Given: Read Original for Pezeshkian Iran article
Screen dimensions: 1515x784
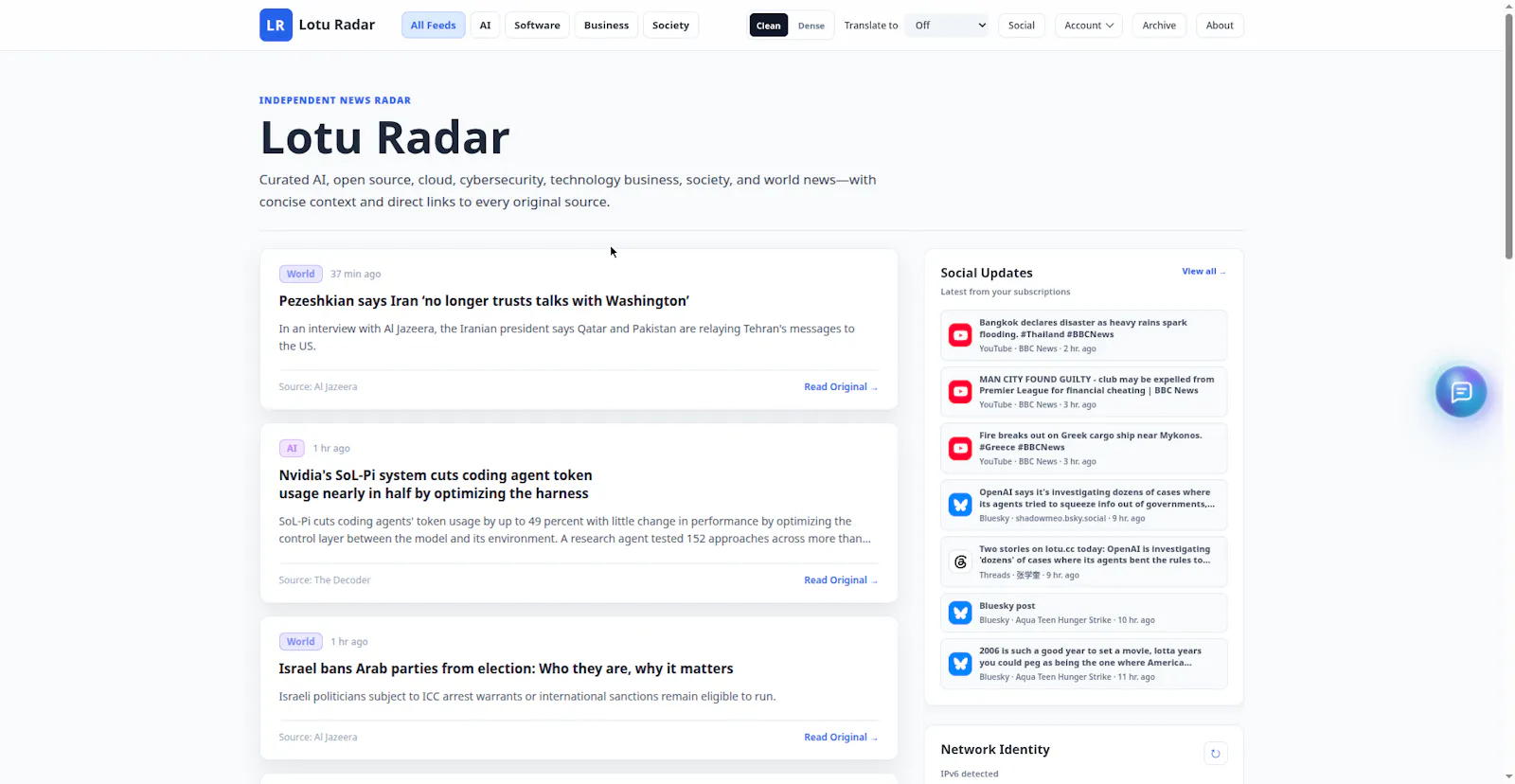Looking at the screenshot, I should (x=841, y=387).
